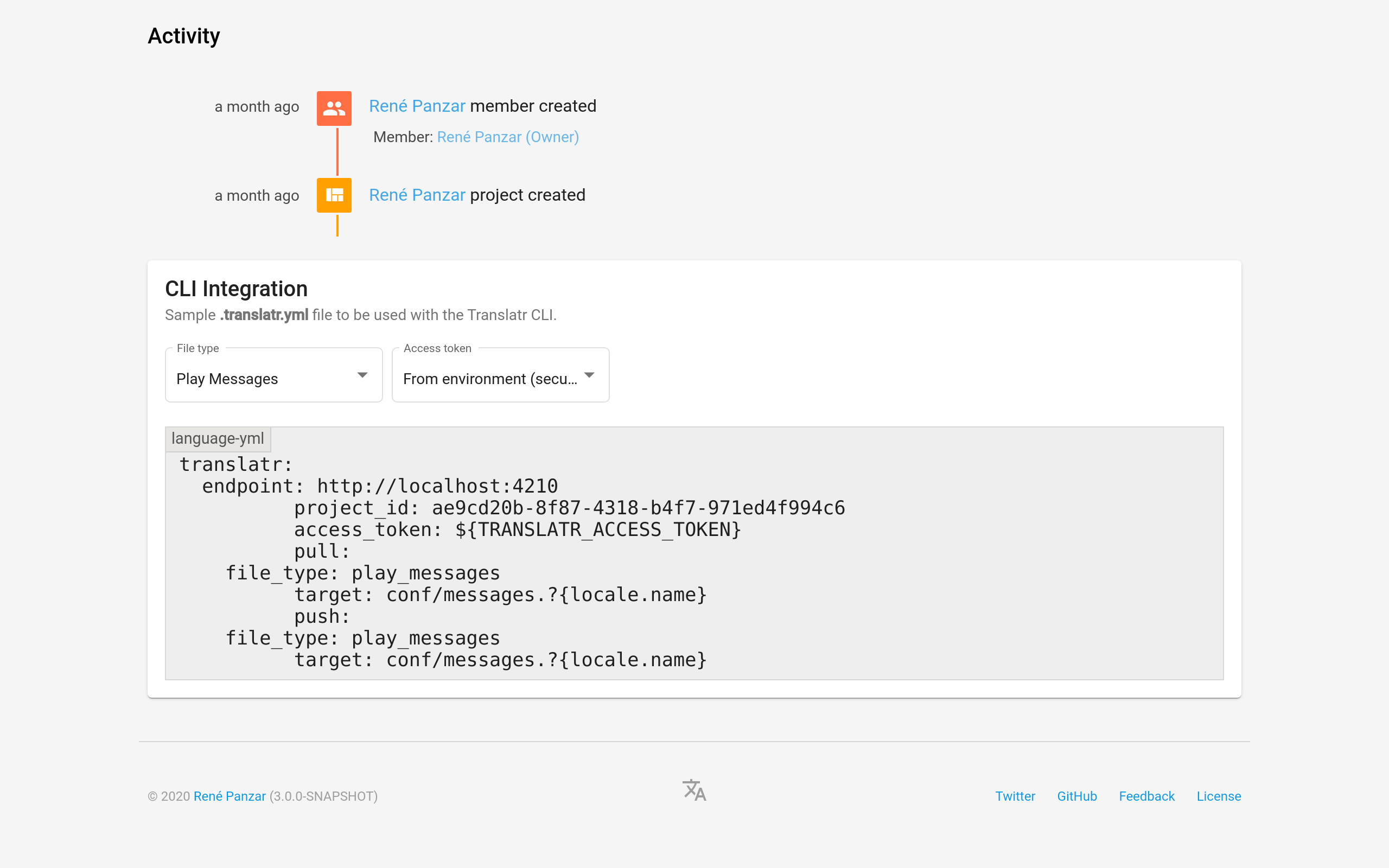Click the language-yml tab label
The width and height of the screenshot is (1389, 868).
point(218,438)
